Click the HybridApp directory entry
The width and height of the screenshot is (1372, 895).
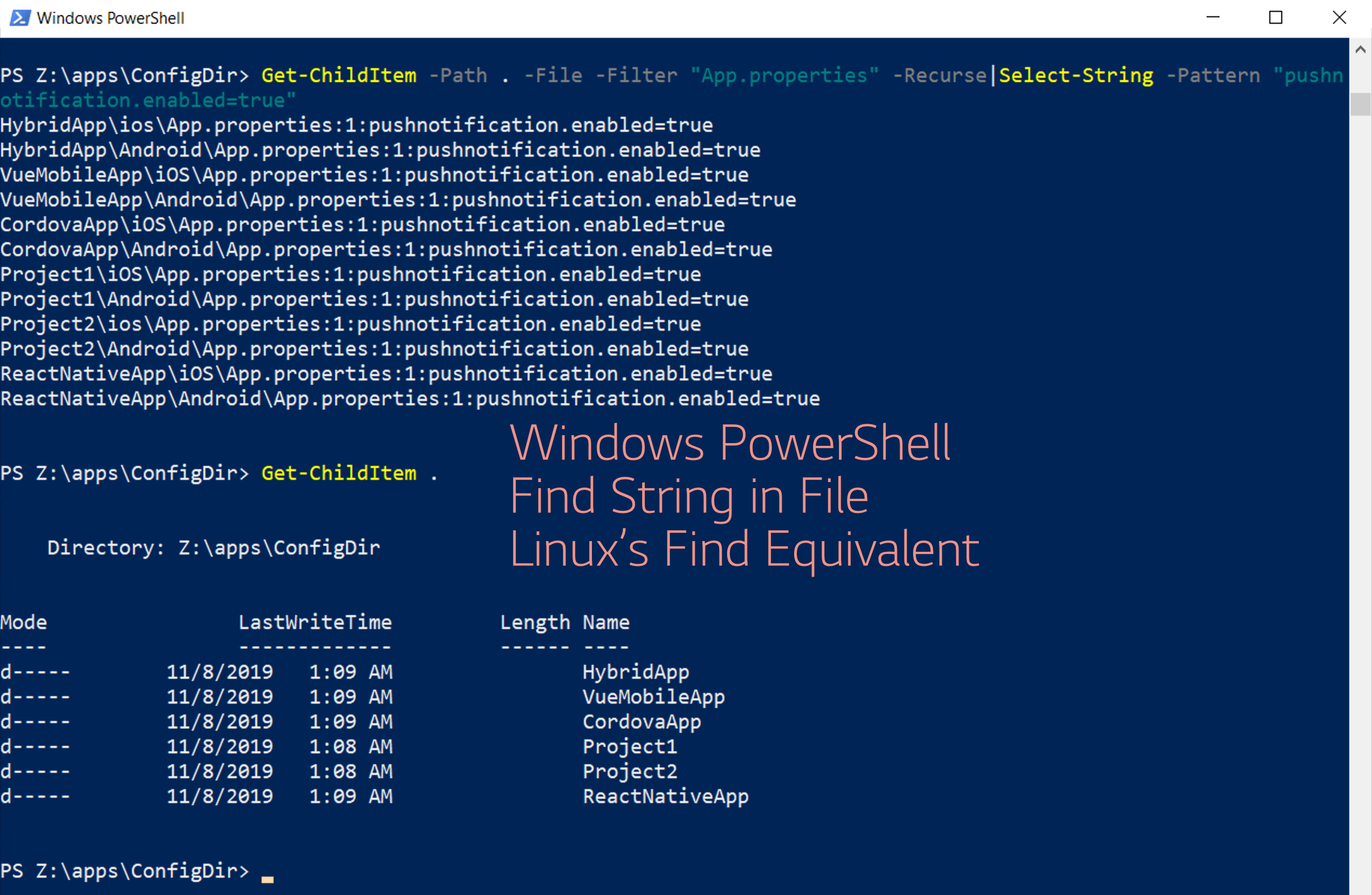click(x=635, y=671)
